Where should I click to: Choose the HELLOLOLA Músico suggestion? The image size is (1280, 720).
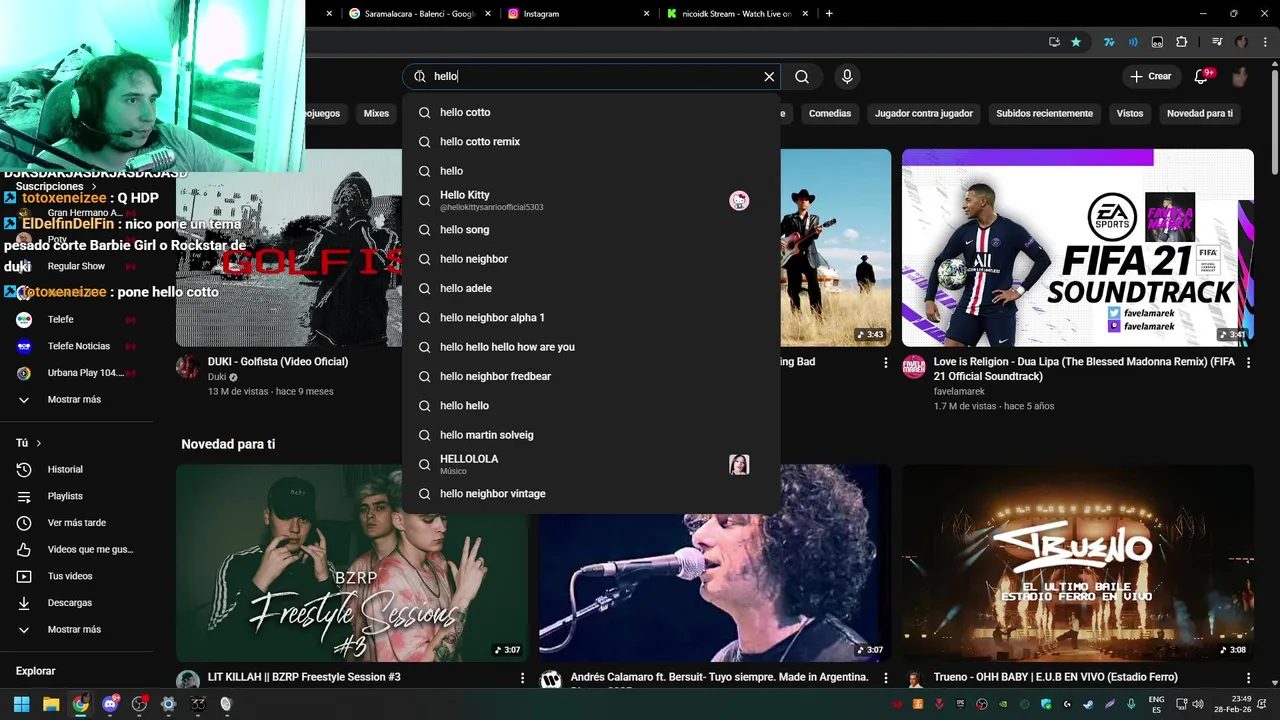click(x=591, y=464)
